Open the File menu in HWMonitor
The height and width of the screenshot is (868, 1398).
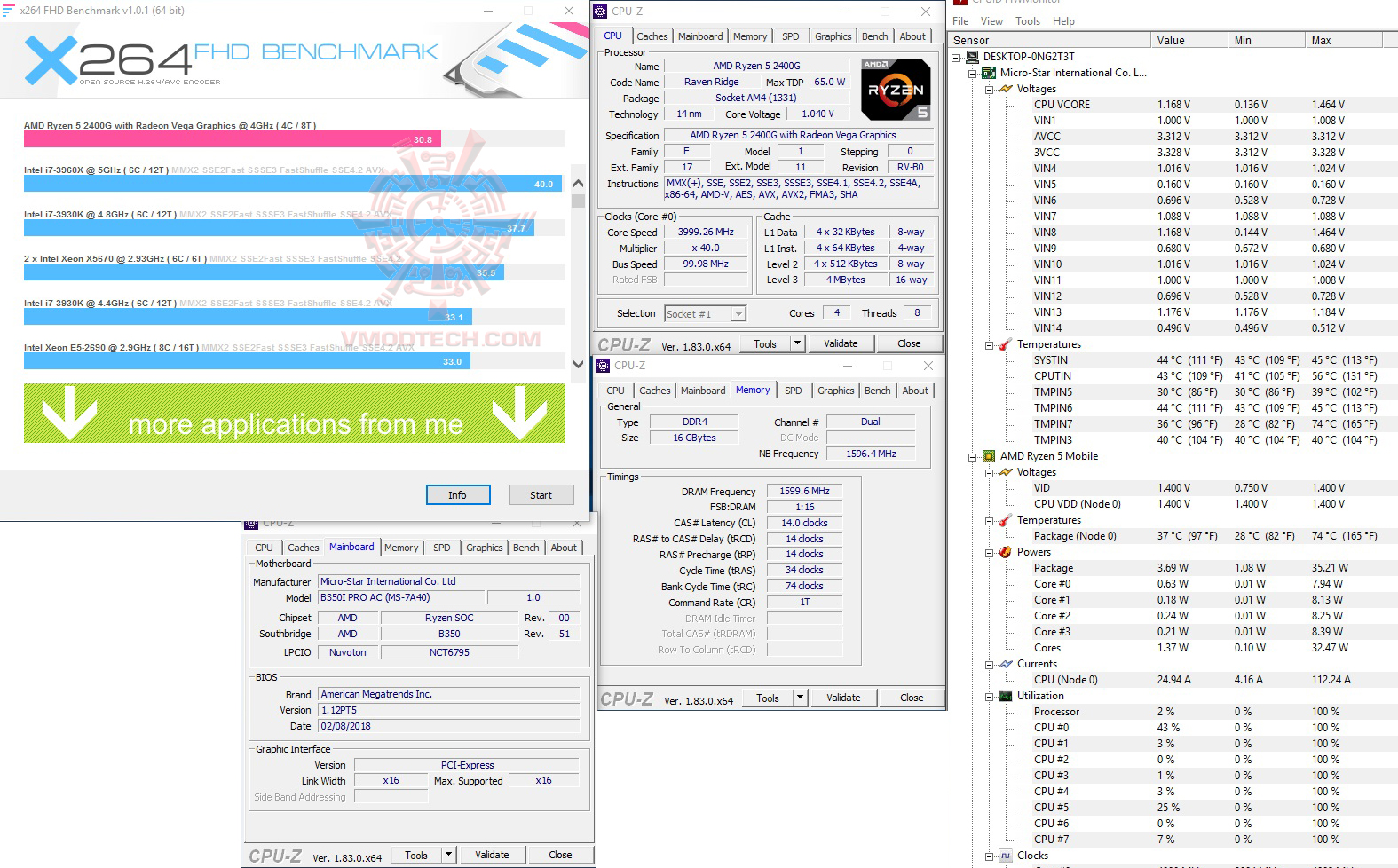point(960,21)
